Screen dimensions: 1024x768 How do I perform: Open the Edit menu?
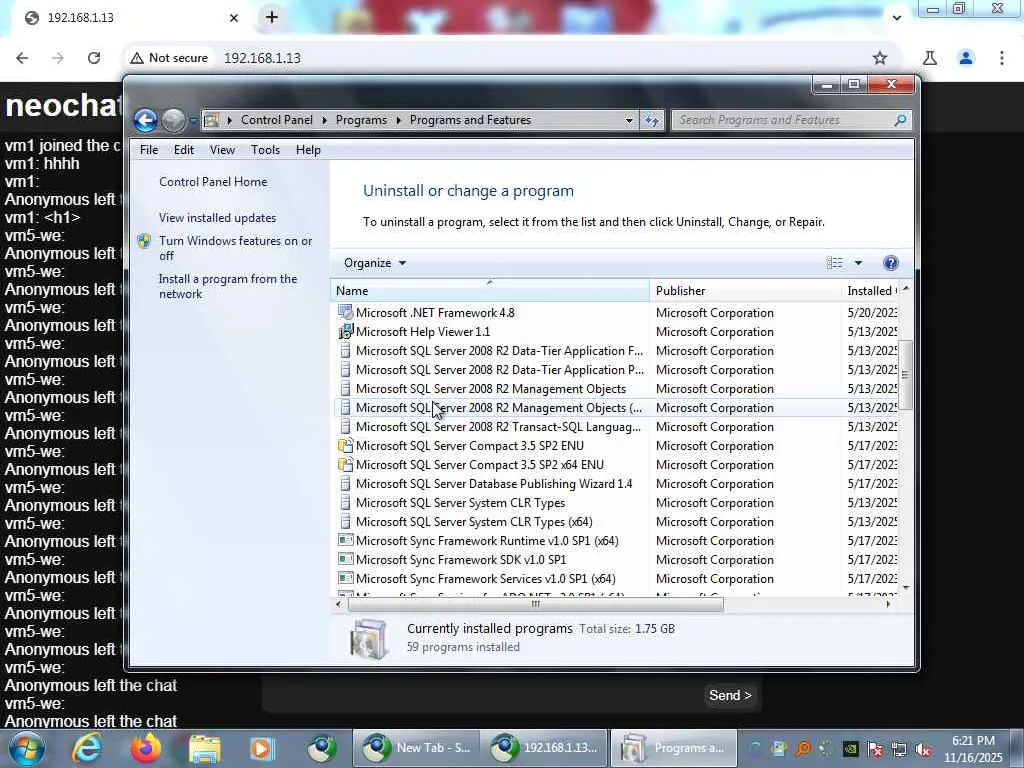pos(184,150)
